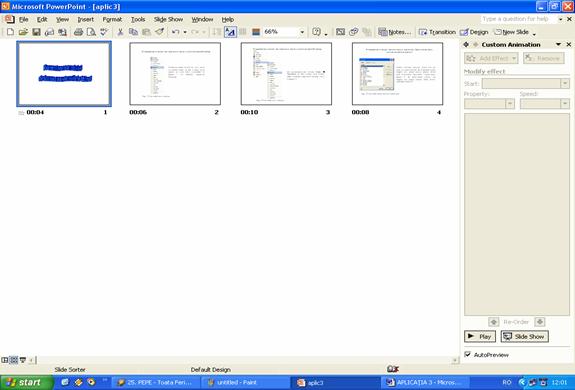Open the Slide Show menu
This screenshot has width=575, height=390.
click(x=168, y=19)
